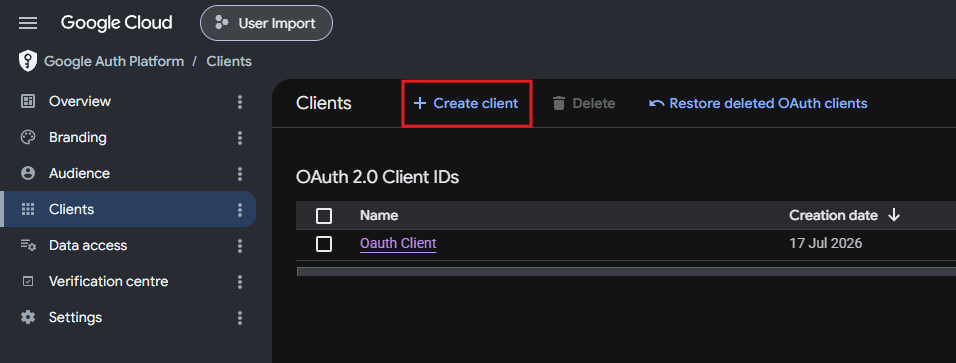956x363 pixels.
Task: Click the Data access list-gear icon
Action: (x=28, y=245)
